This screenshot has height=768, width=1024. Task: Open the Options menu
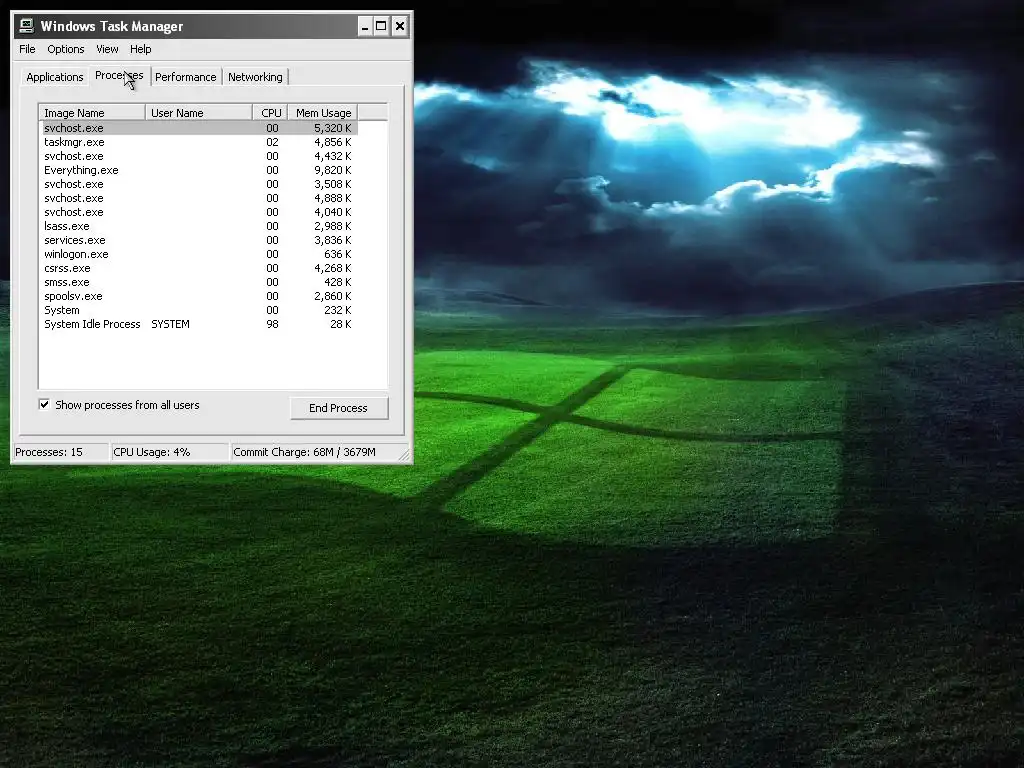(x=65, y=49)
